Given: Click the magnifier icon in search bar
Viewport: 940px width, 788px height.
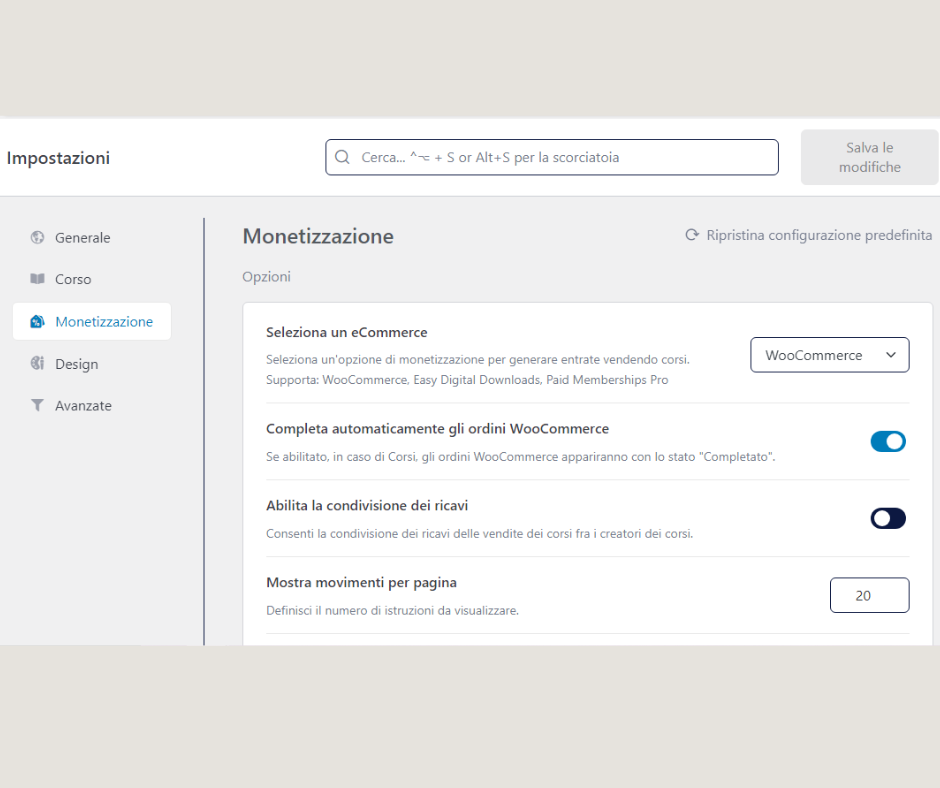Looking at the screenshot, I should tap(342, 158).
